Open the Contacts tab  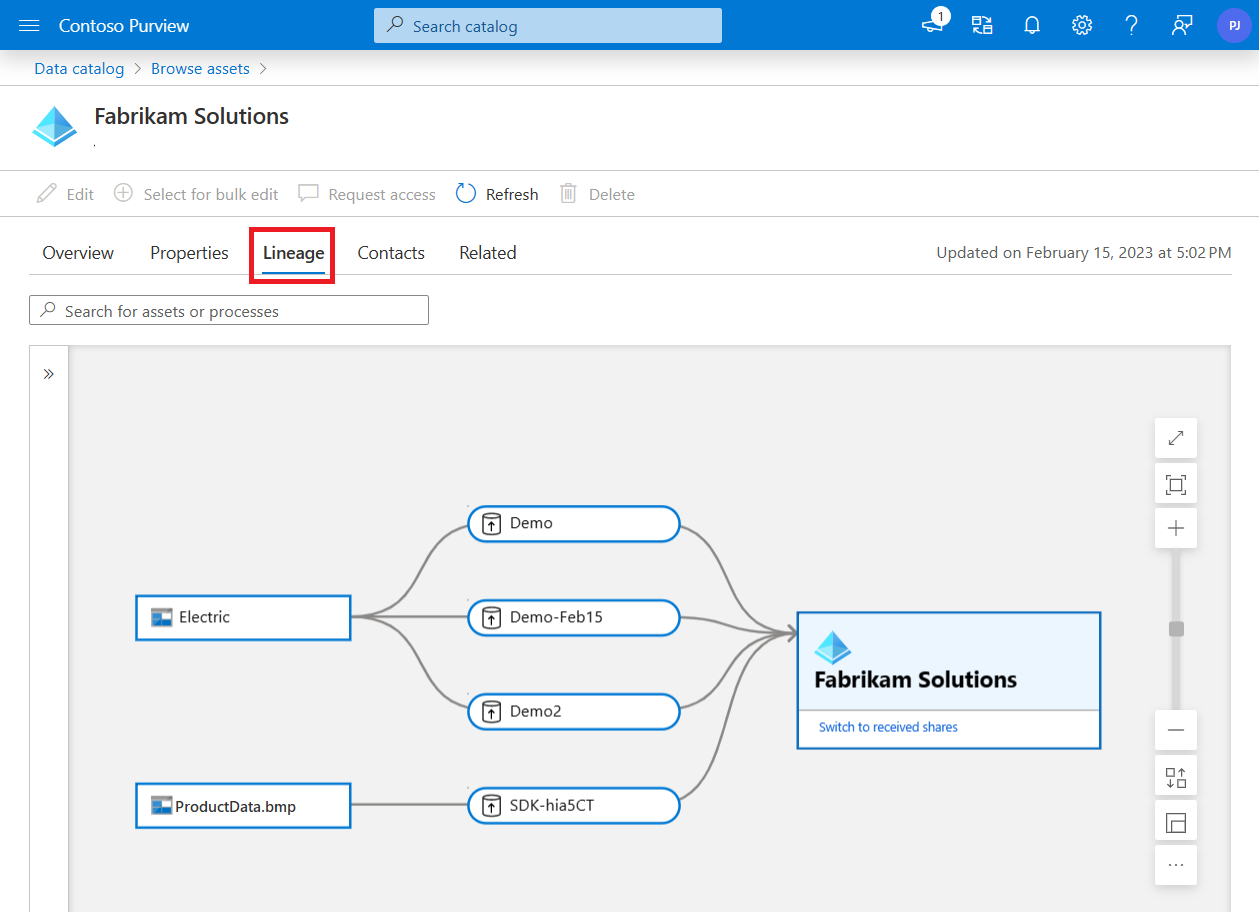390,253
